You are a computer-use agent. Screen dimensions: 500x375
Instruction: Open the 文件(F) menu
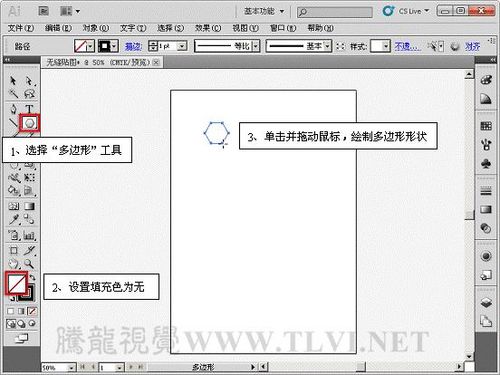point(21,28)
